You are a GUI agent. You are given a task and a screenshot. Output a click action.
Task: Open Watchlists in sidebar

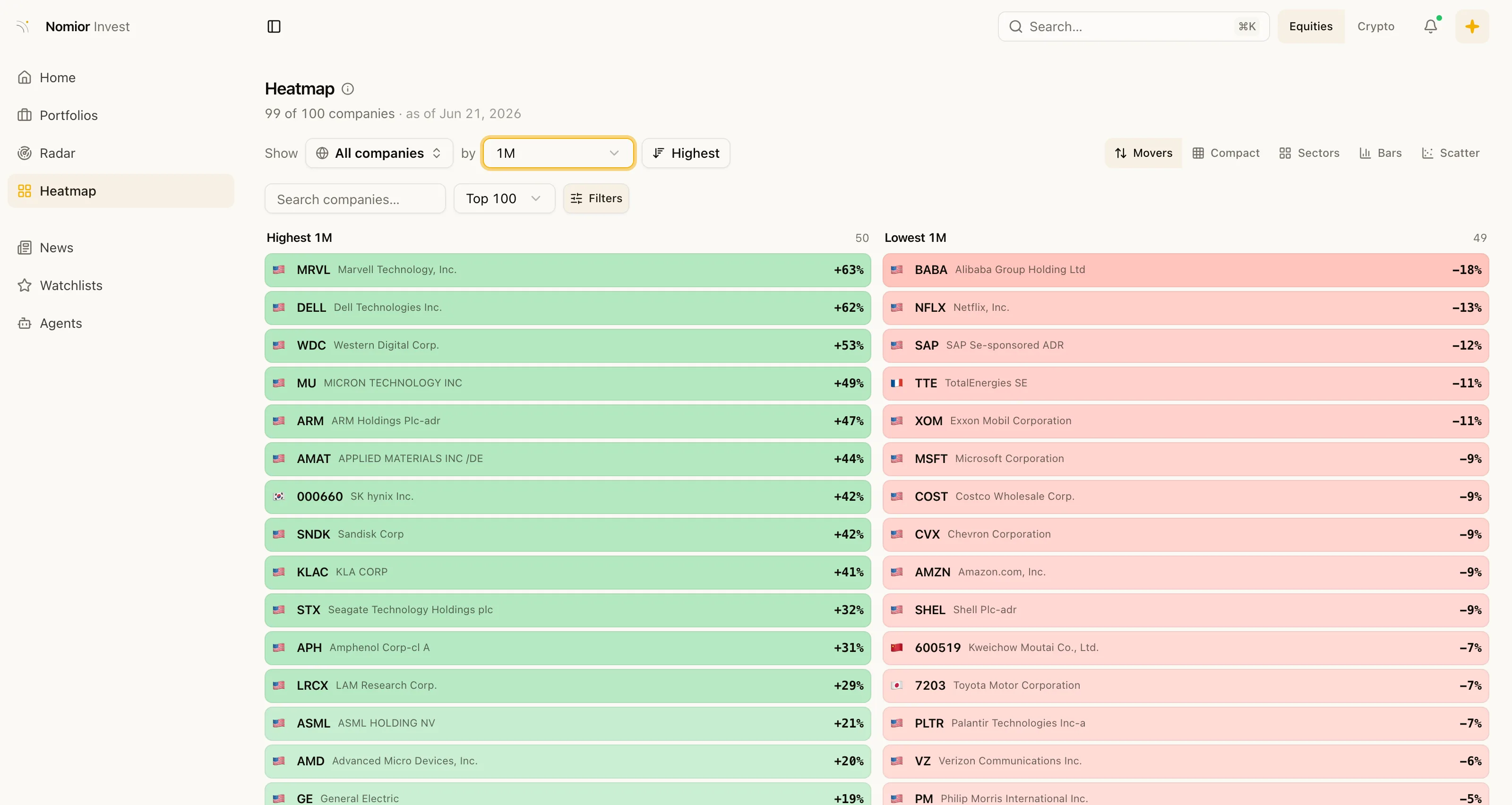point(121,285)
